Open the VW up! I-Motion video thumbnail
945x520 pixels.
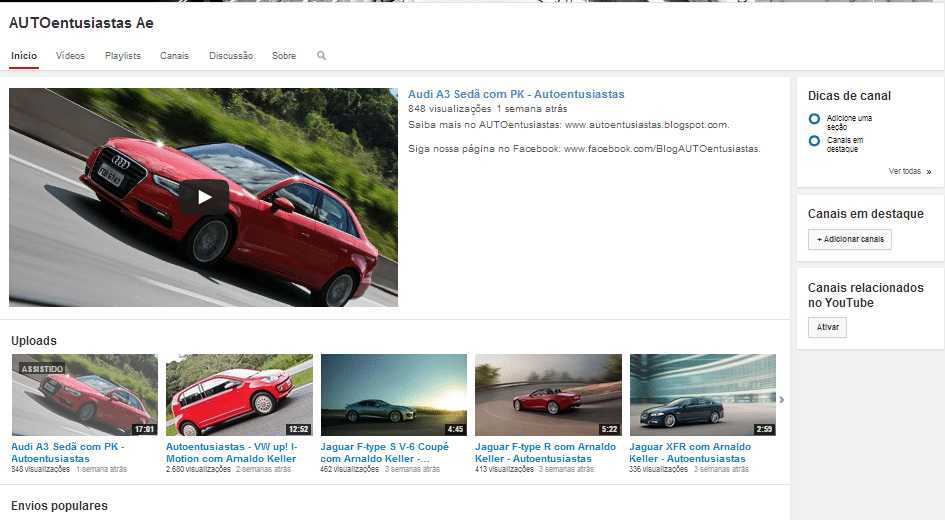click(x=239, y=394)
